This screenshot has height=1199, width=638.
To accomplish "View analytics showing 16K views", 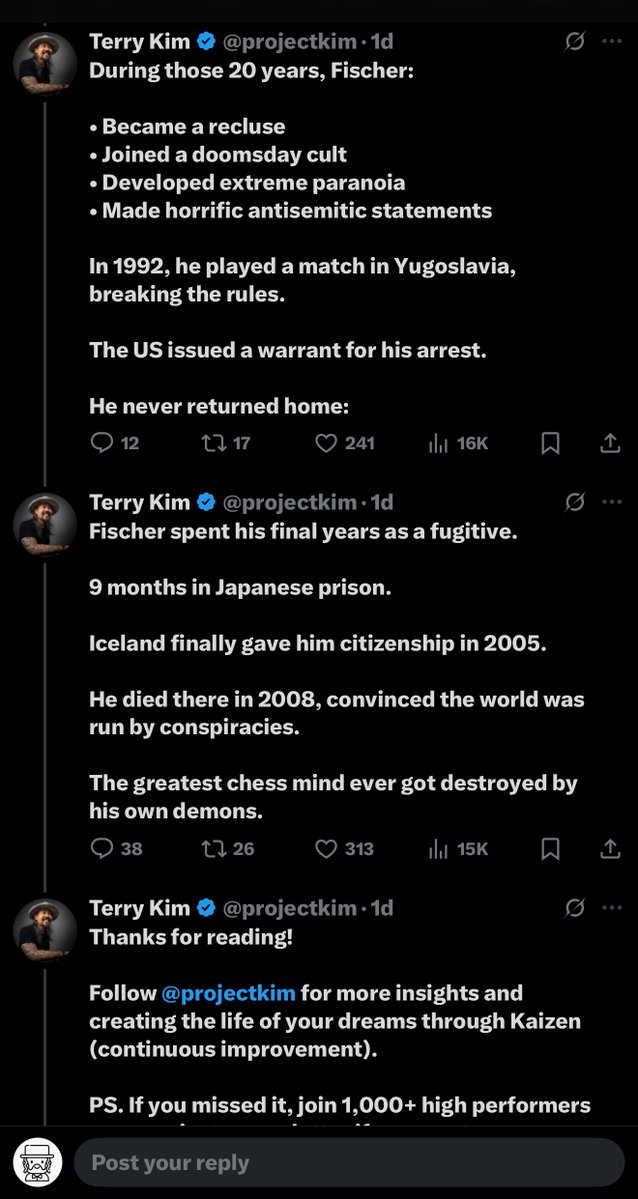I will (437, 443).
